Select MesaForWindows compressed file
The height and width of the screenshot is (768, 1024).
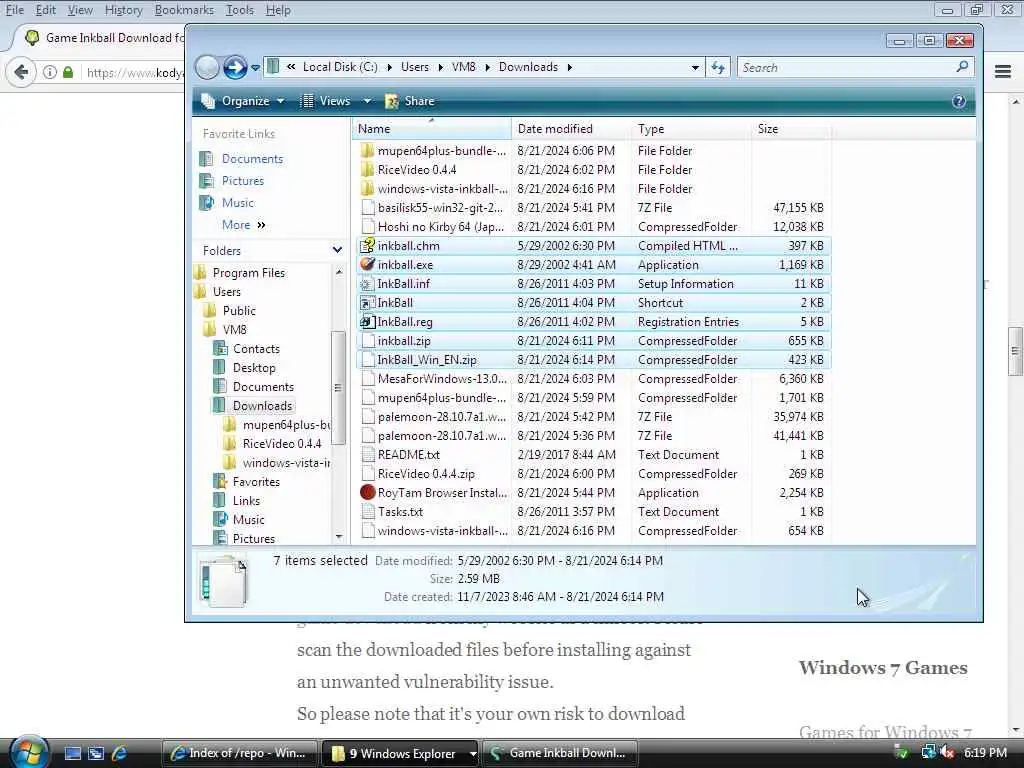coord(593,379)
